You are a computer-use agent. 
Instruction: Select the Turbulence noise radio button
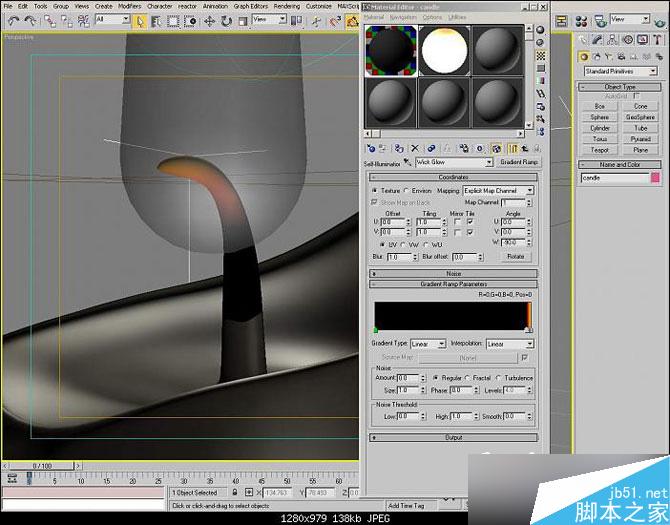click(500, 378)
